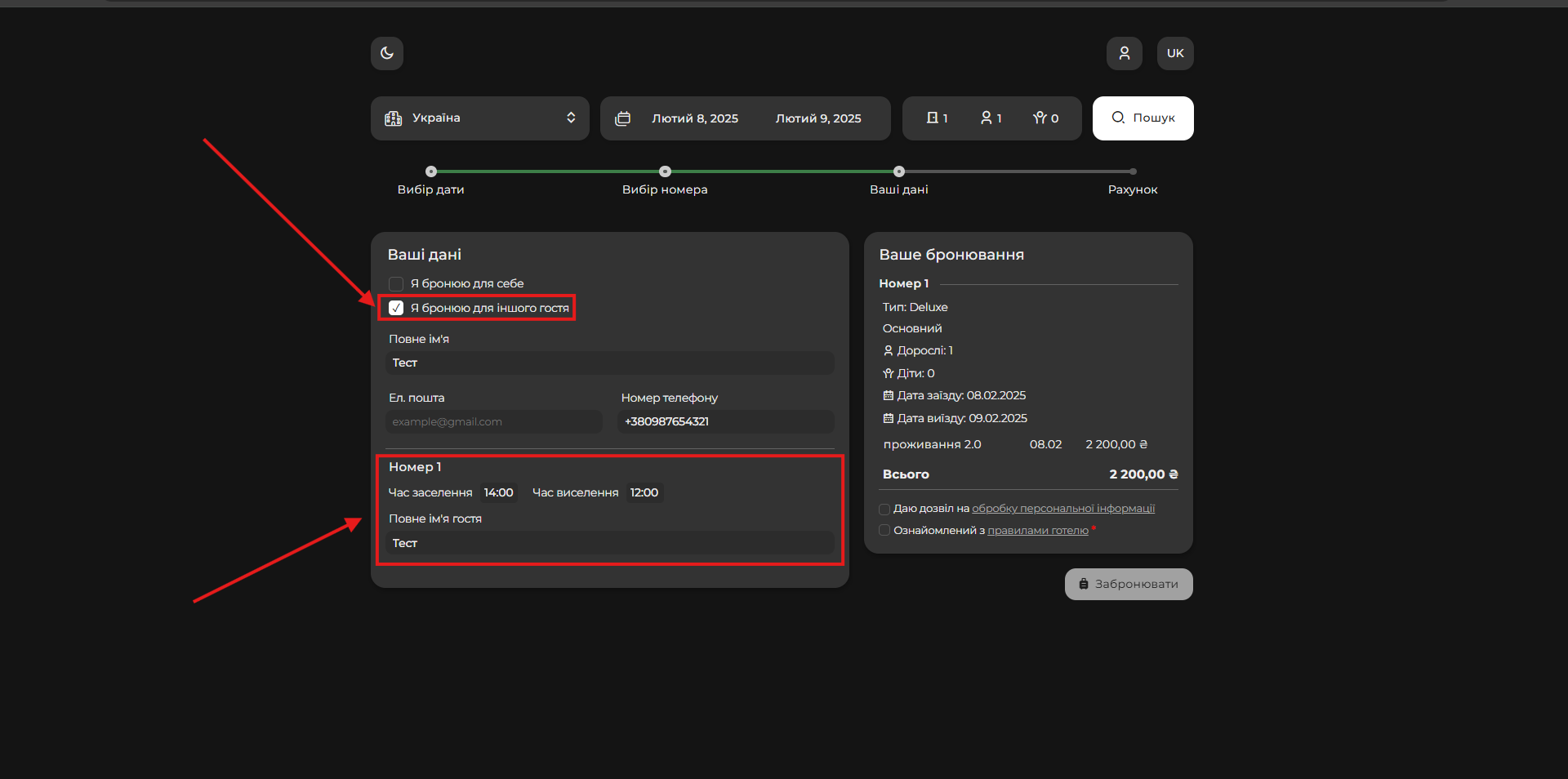Open UK language selector
The image size is (1568, 779).
point(1175,53)
